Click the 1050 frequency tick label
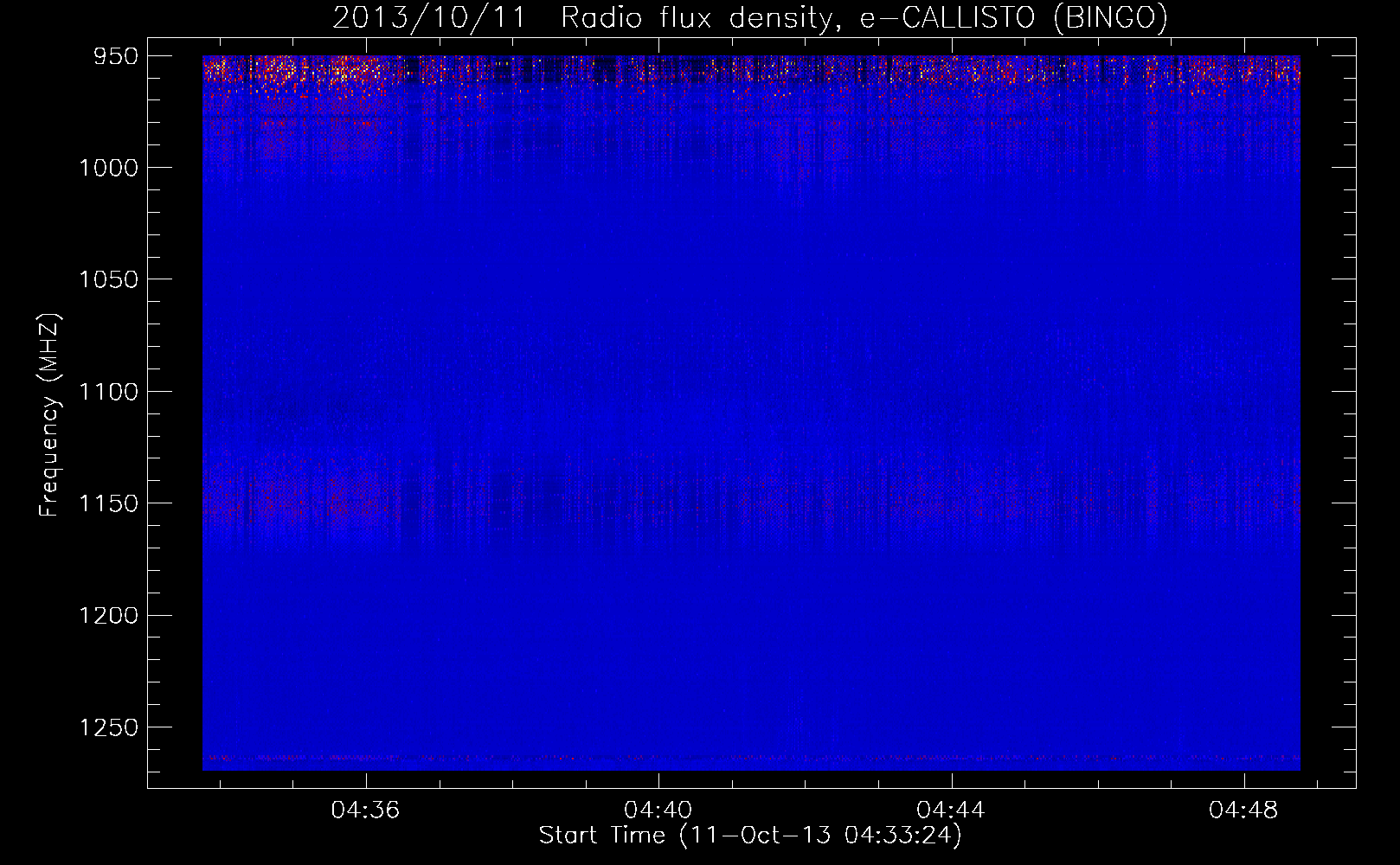This screenshot has height=865, width=1400. 108,279
